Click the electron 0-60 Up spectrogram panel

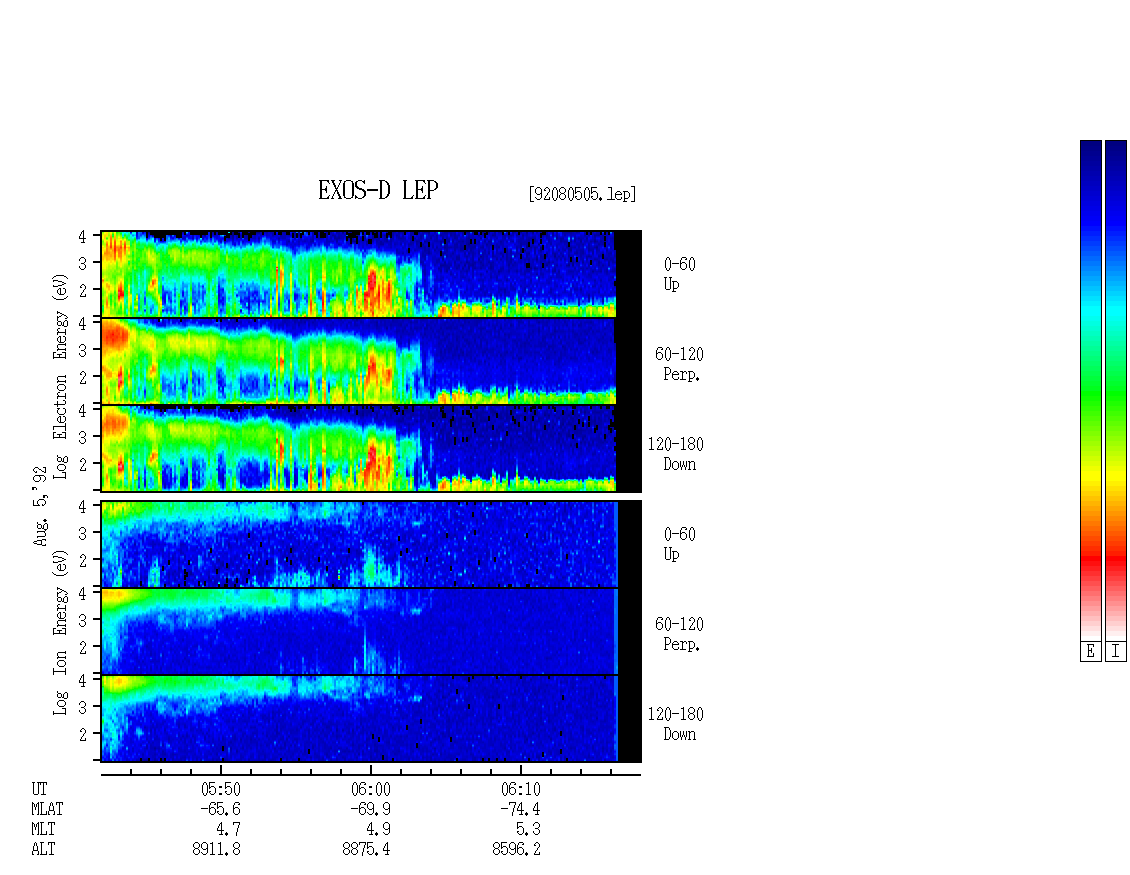click(371, 274)
